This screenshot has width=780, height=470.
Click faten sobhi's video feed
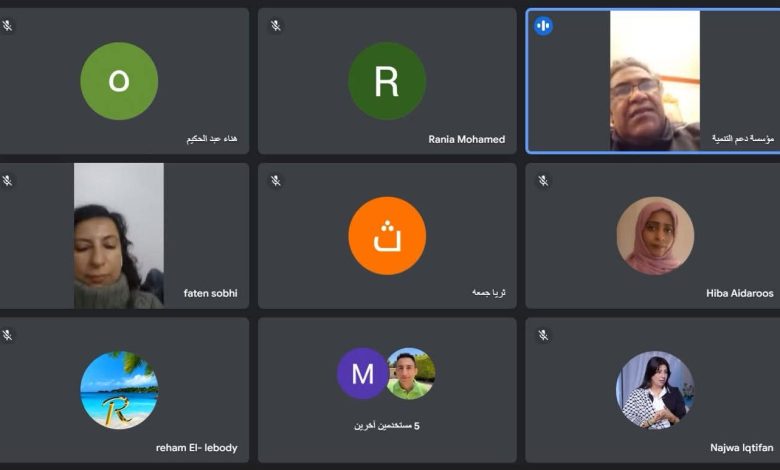coord(119,236)
